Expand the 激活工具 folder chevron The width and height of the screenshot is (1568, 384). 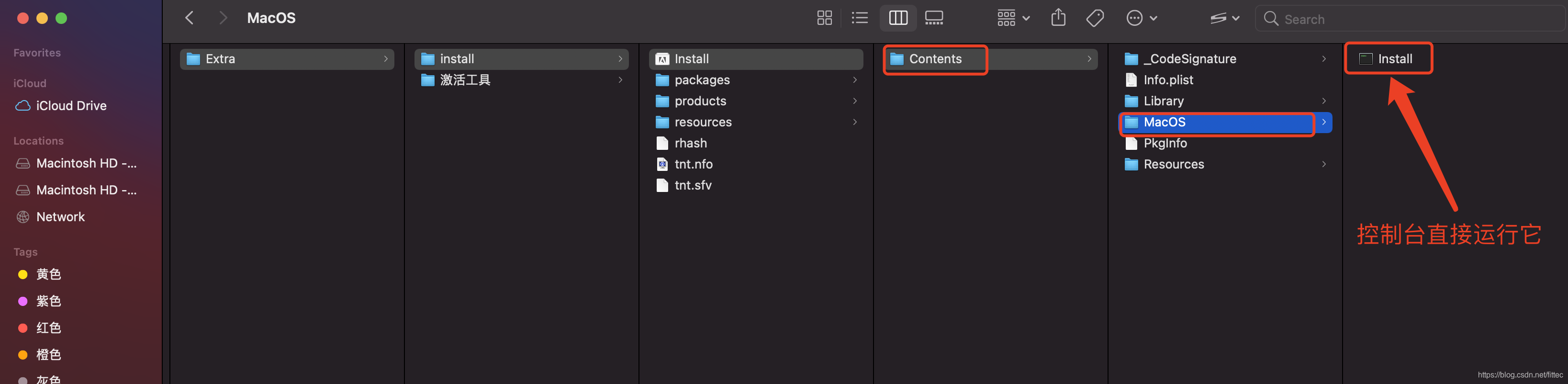620,80
